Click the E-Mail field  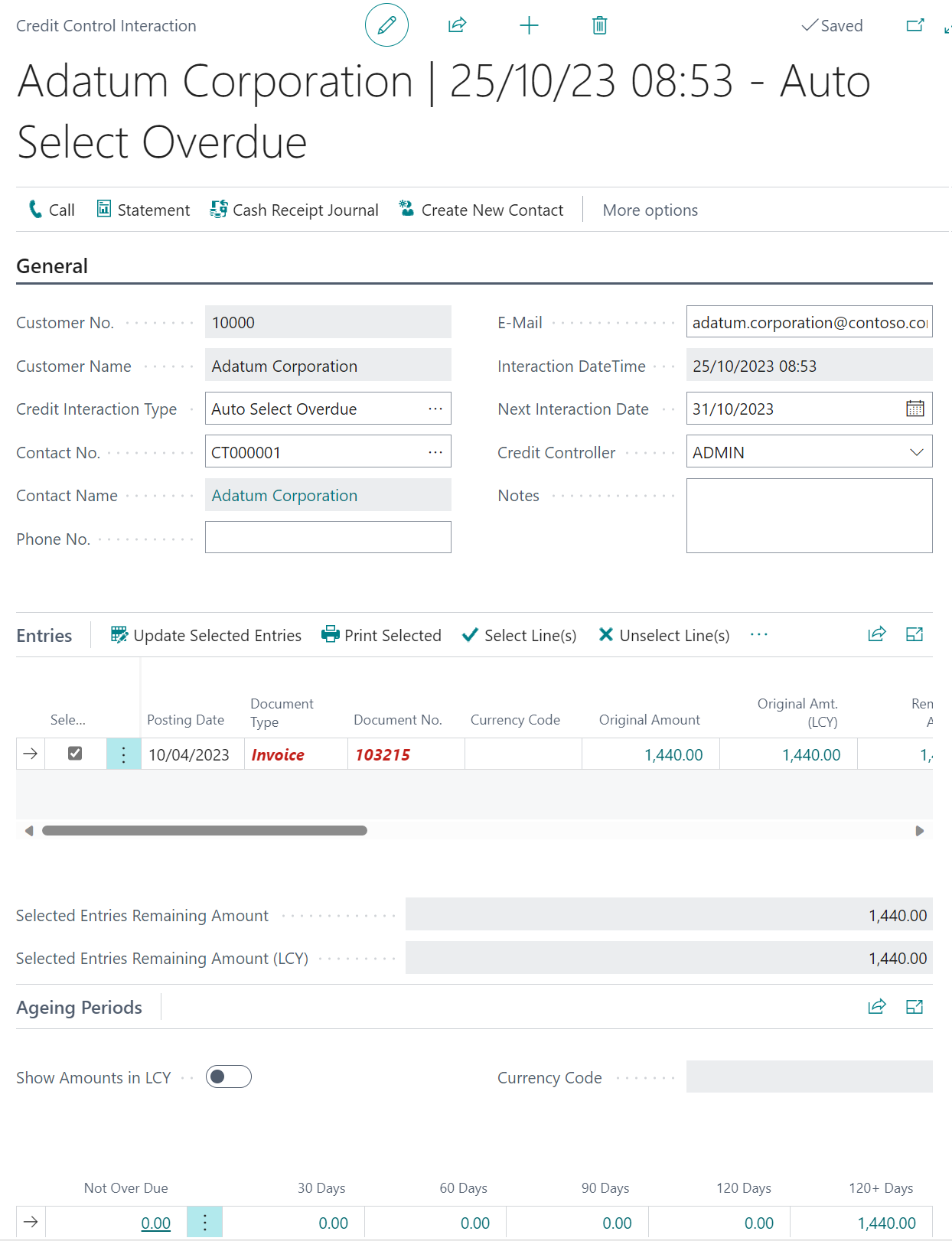tap(809, 322)
